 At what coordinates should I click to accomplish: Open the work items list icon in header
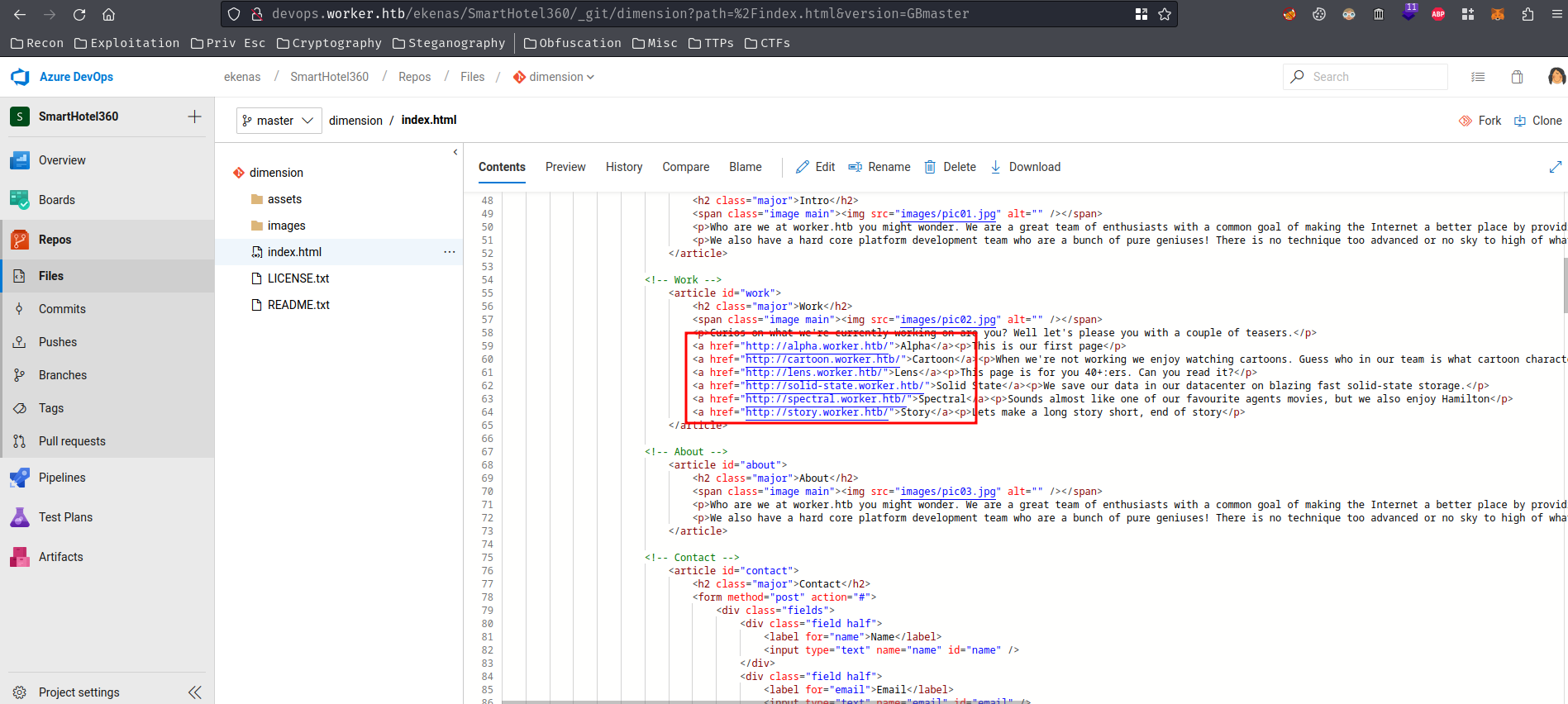click(x=1478, y=77)
